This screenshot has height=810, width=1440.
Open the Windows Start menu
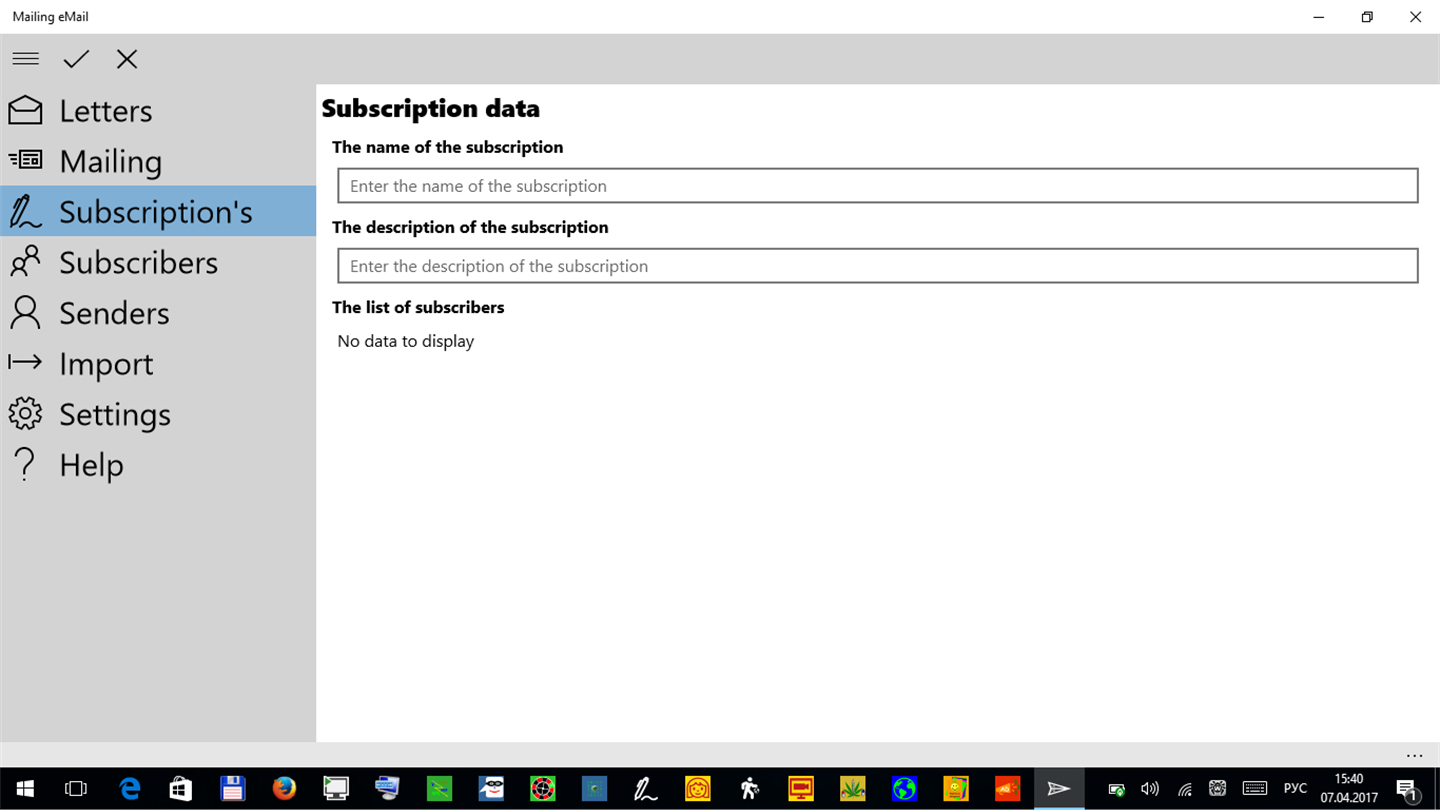(x=24, y=789)
